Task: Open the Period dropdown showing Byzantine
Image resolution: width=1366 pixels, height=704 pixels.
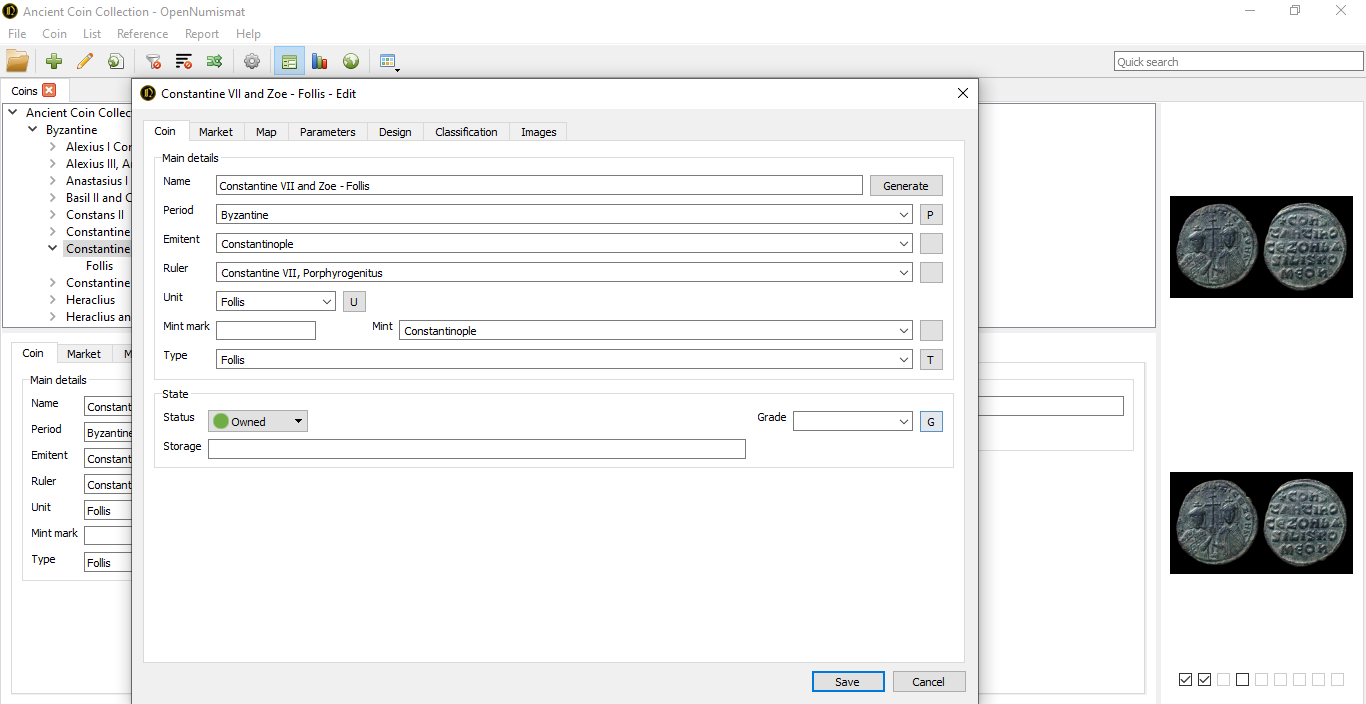Action: (x=564, y=215)
